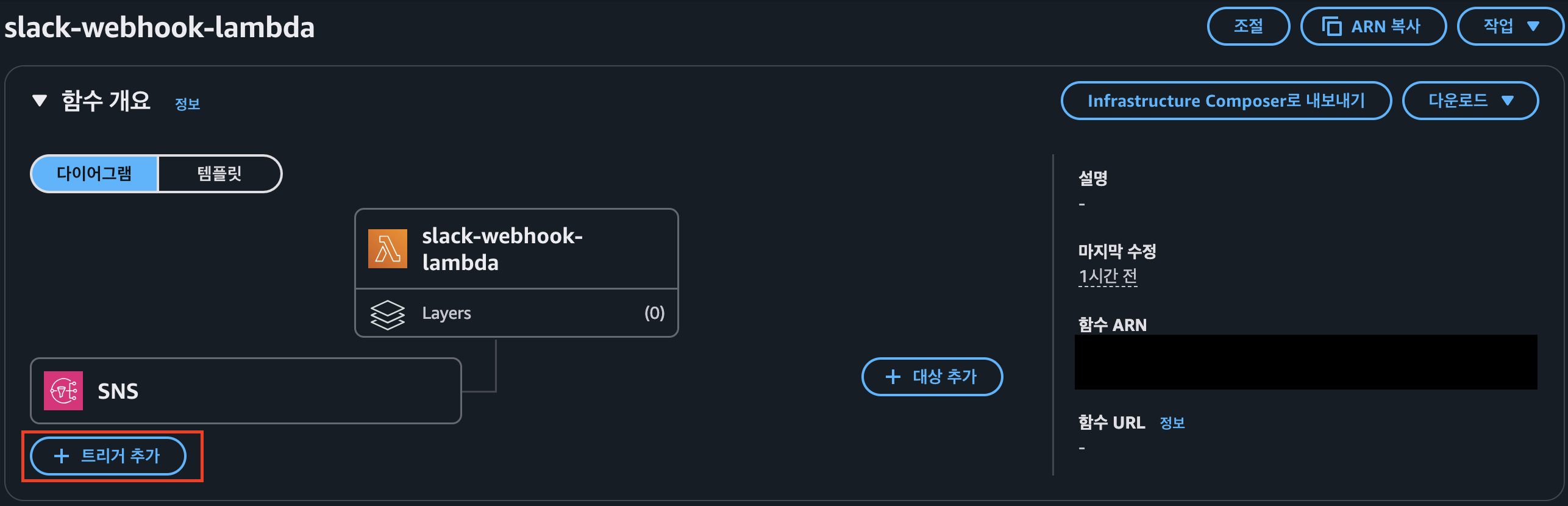Screen dimensions: 1568x506
Task: Click the orange Lambda function icon
Action: click(x=388, y=249)
